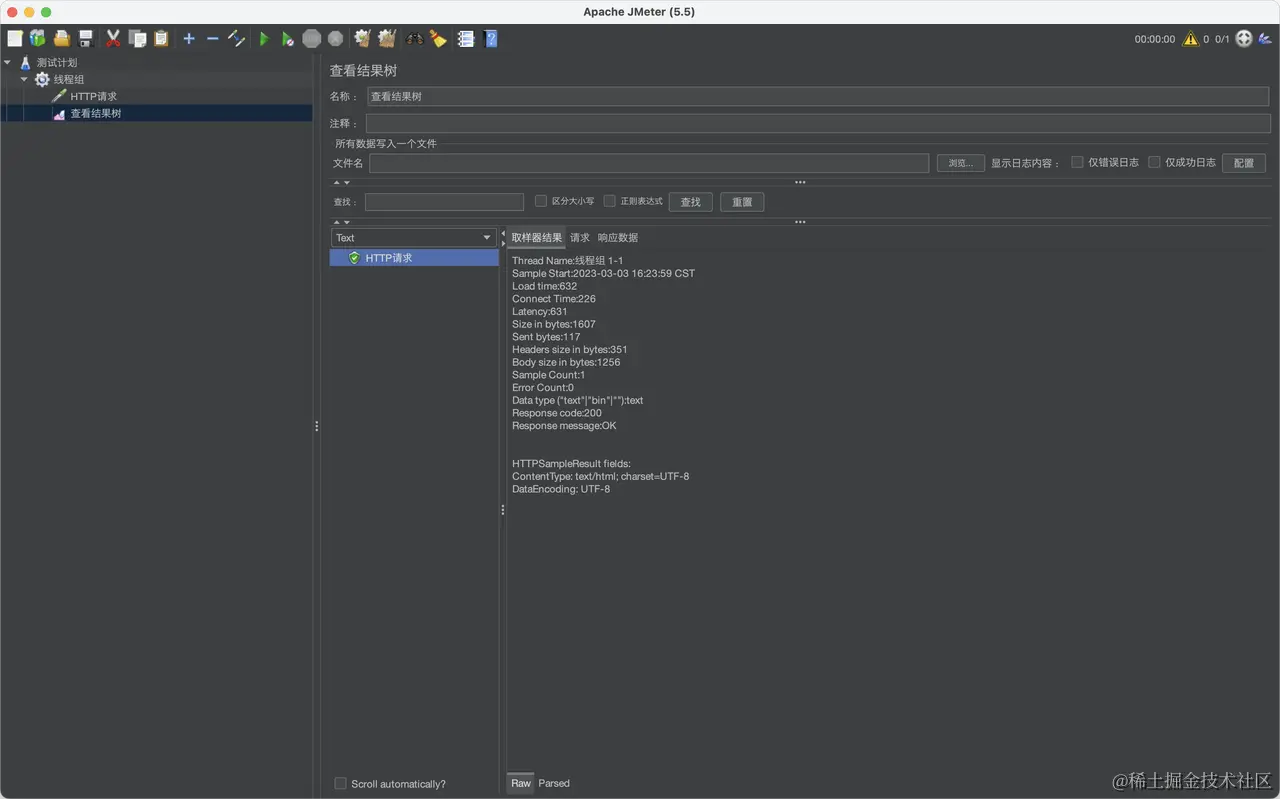Click the divider handle beside the test tree
The width and height of the screenshot is (1280, 799).
click(317, 426)
